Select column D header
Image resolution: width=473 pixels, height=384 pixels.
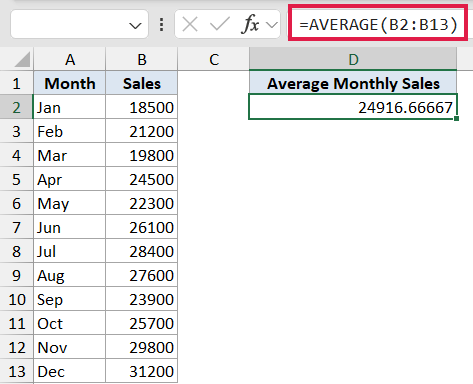(x=353, y=59)
